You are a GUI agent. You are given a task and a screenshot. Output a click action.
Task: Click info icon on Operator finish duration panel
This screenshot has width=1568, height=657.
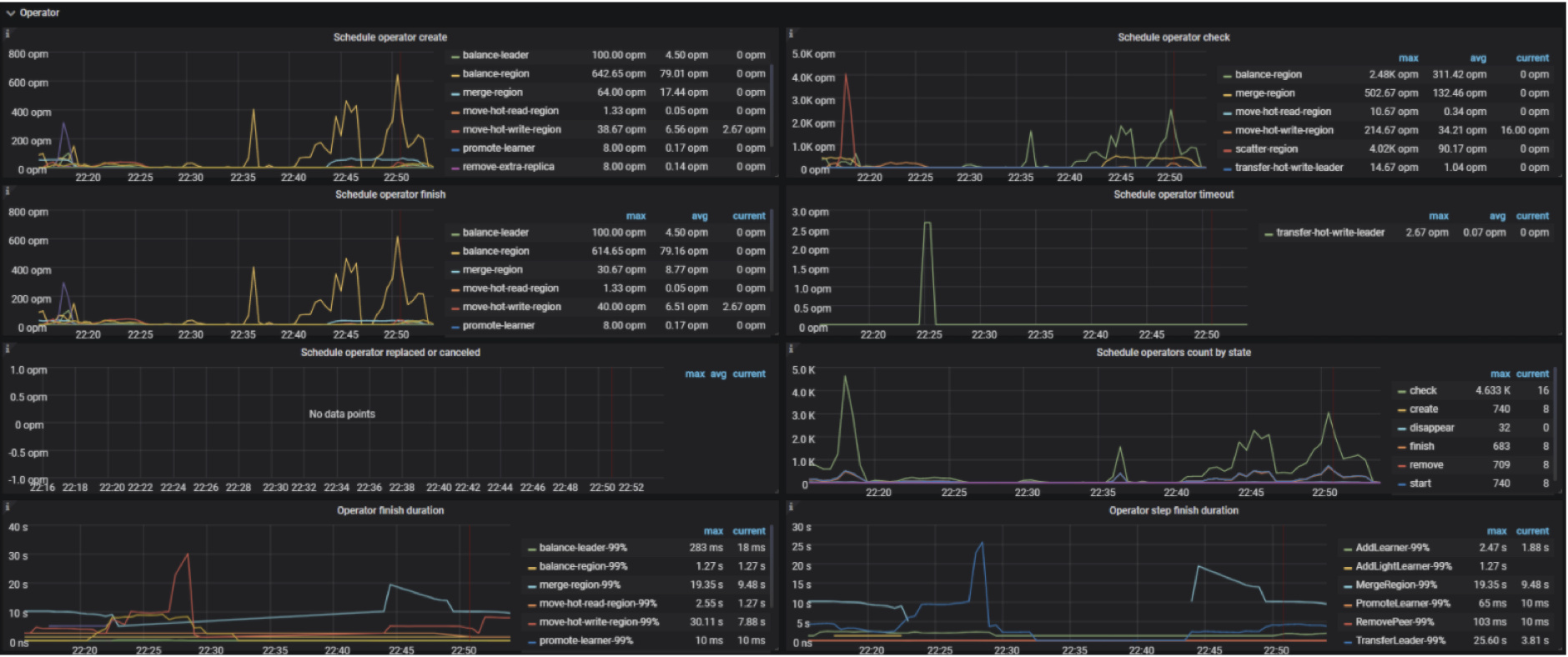coord(8,506)
